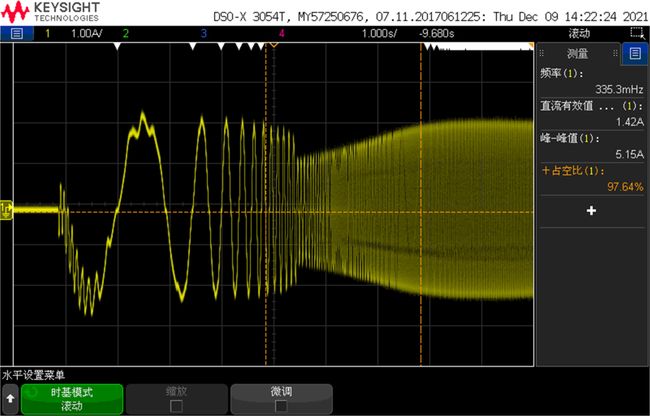The width and height of the screenshot is (650, 416).
Task: Open the main menu icon at top left
Action: 16,33
